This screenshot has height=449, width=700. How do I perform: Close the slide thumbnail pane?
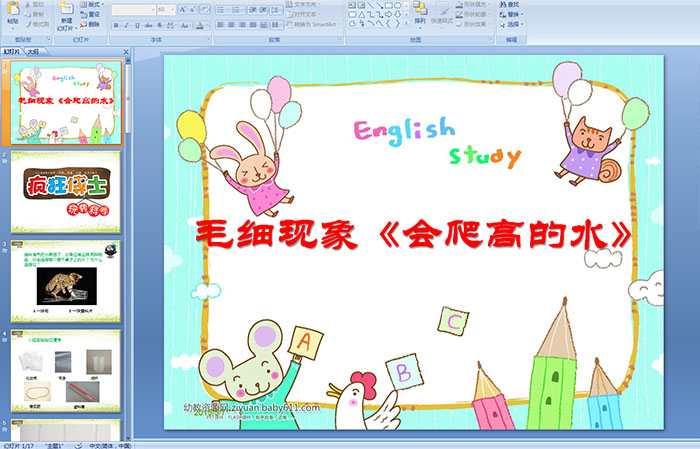(x=126, y=52)
